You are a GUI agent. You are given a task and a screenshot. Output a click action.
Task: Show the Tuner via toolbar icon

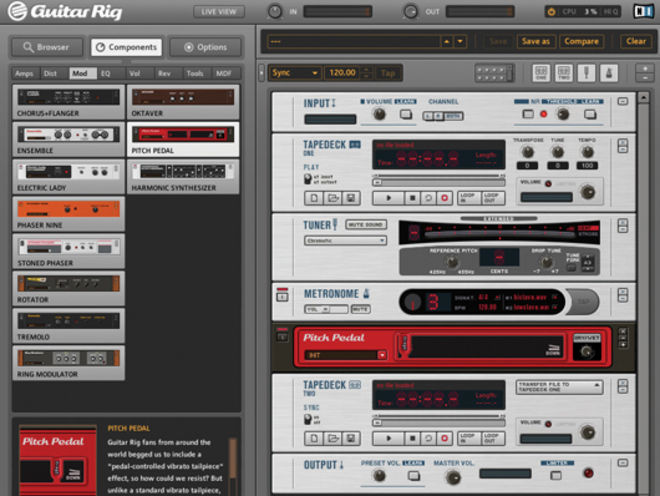click(586, 73)
